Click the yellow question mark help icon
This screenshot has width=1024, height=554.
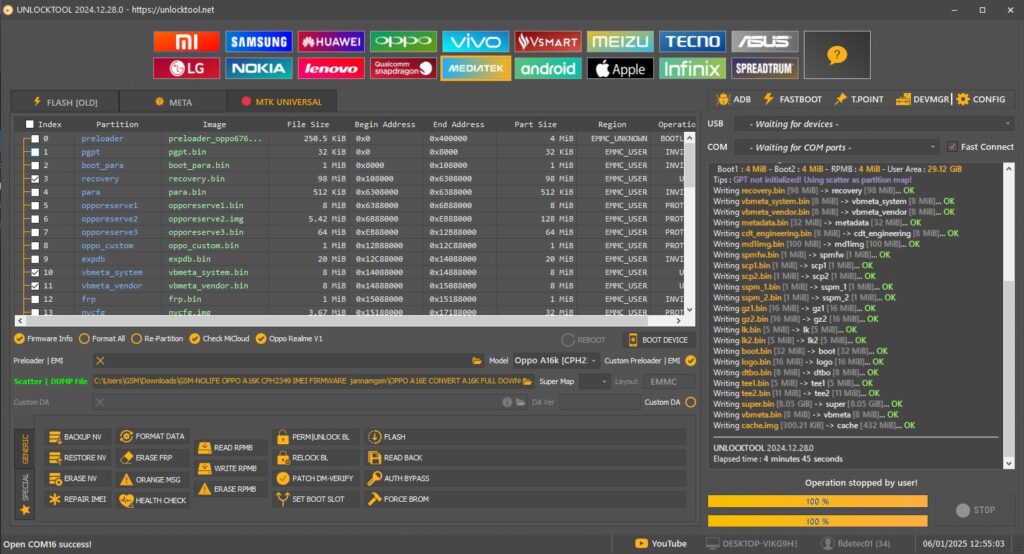(x=837, y=55)
